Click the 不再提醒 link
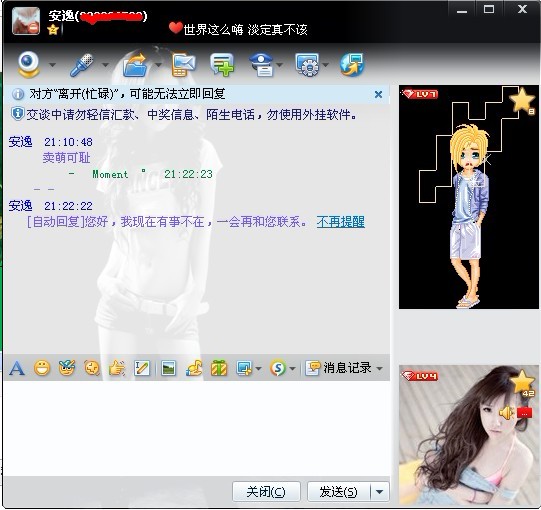Screen dimensions: 541x510 [341, 222]
